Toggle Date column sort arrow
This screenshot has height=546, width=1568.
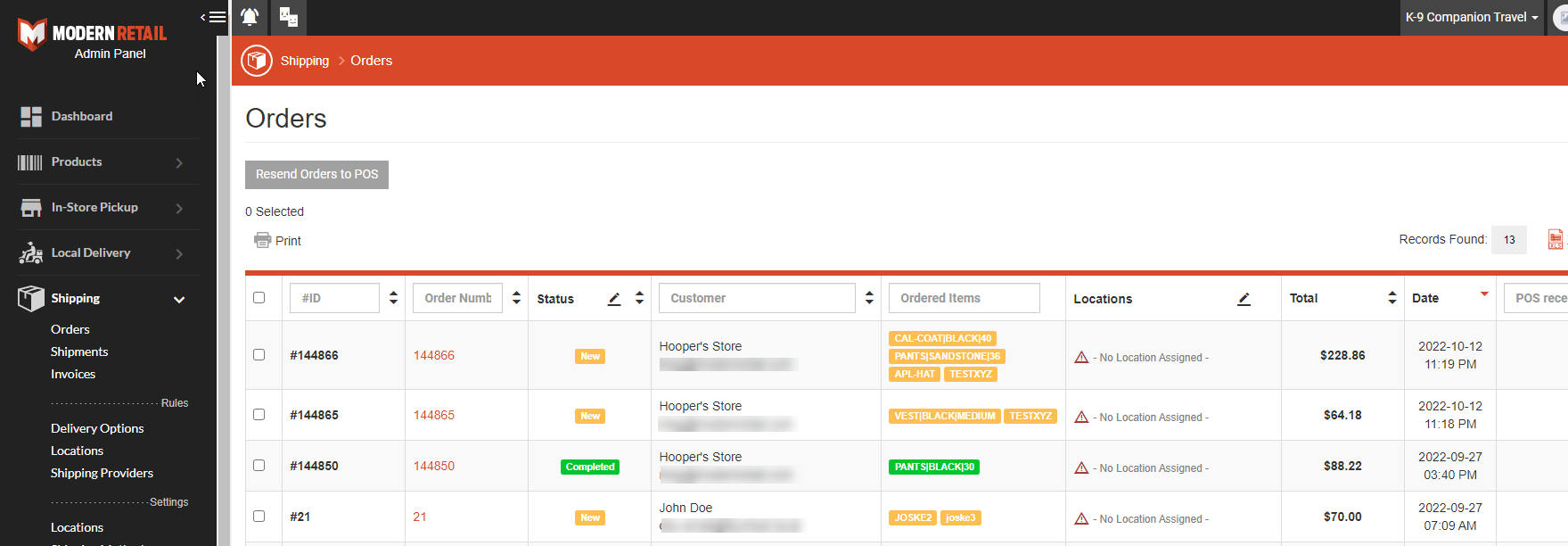tap(1484, 294)
